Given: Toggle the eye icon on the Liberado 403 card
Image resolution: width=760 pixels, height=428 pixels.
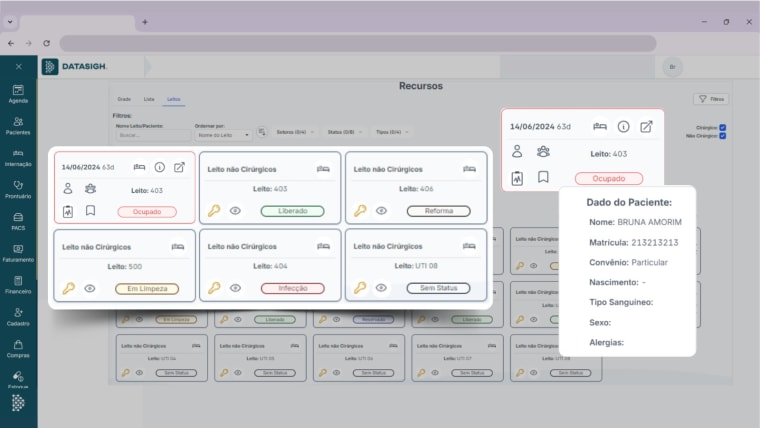Looking at the screenshot, I should coord(235,210).
